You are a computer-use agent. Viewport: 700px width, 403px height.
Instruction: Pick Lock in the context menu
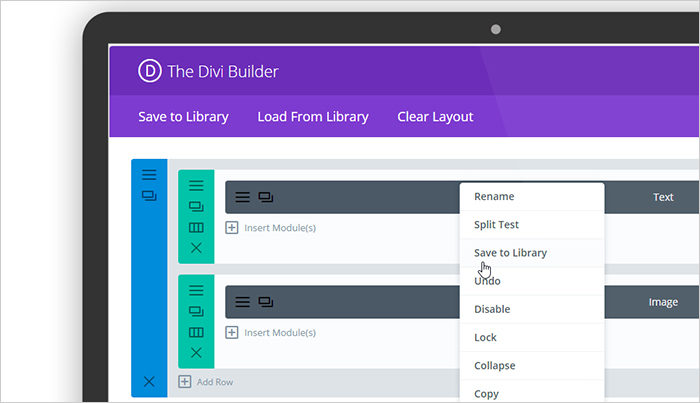[485, 338]
